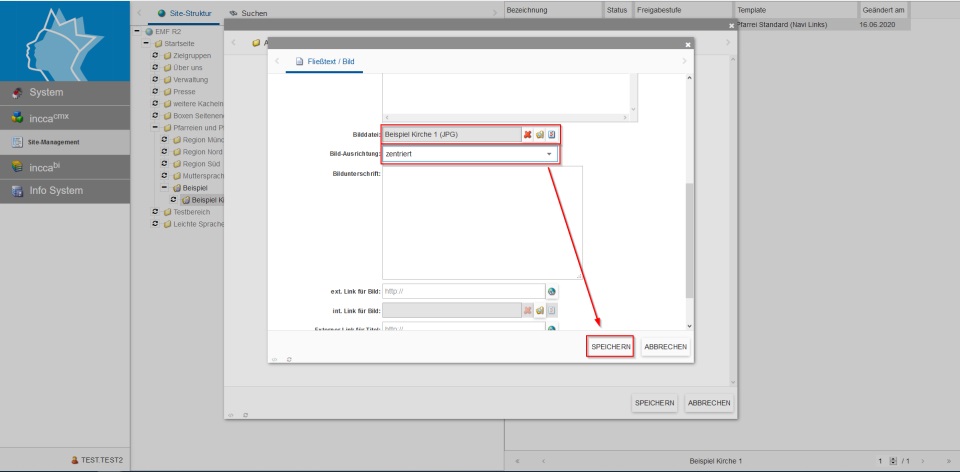Open the details icon at the end of the Bilddatei row
This screenshot has height=472, width=960.
pyautogui.click(x=551, y=134)
